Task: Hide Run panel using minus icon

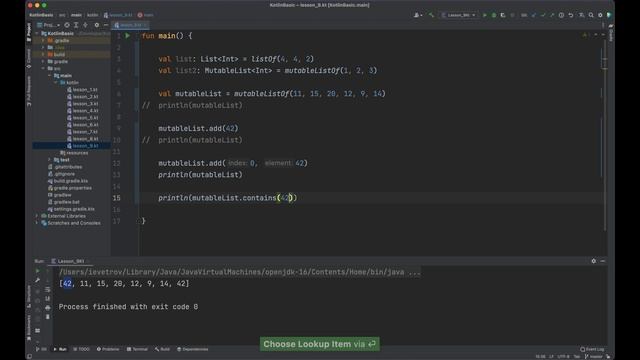Action: 603,261
